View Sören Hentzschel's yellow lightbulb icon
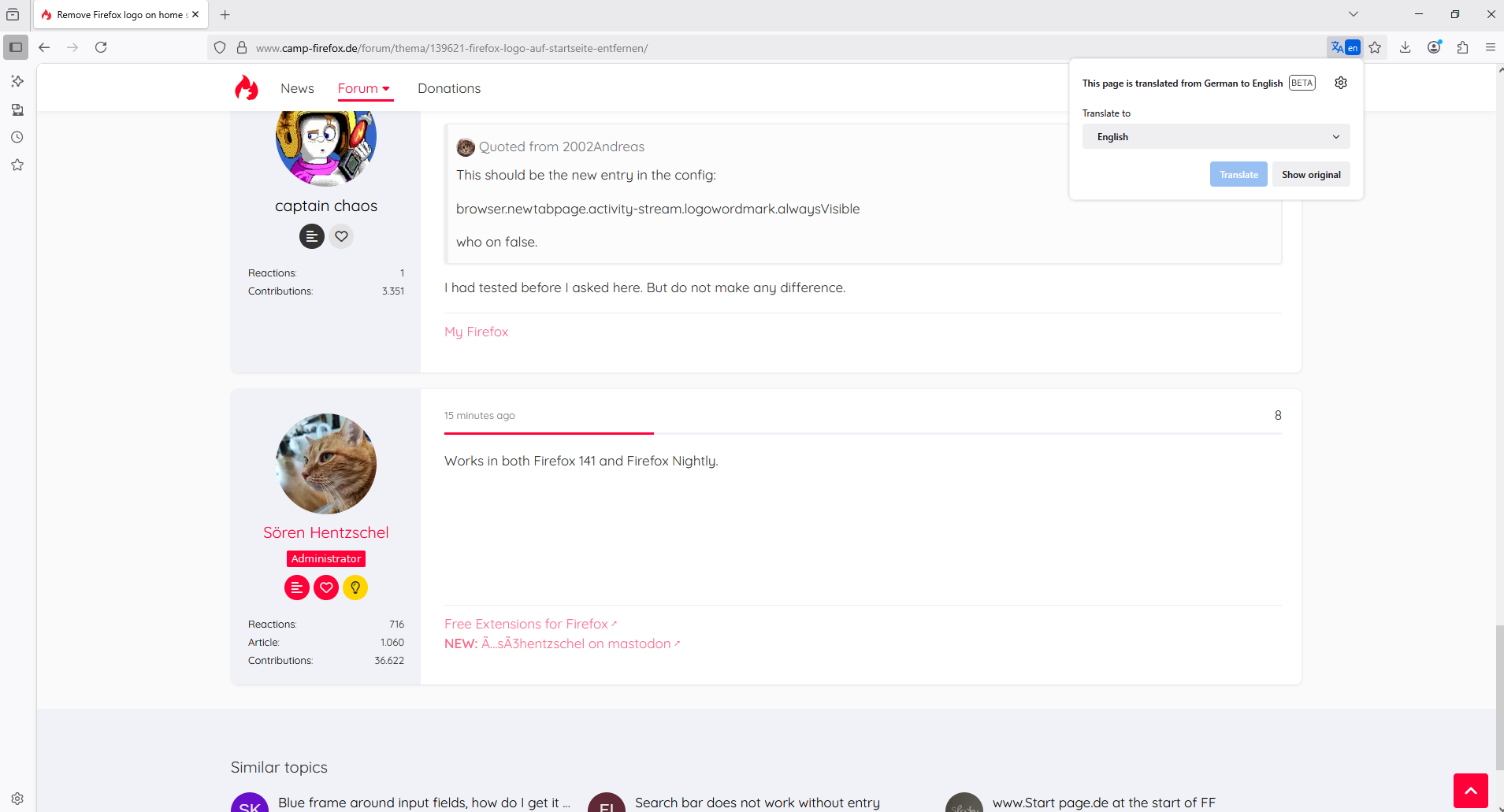The width and height of the screenshot is (1504, 812). tap(355, 588)
